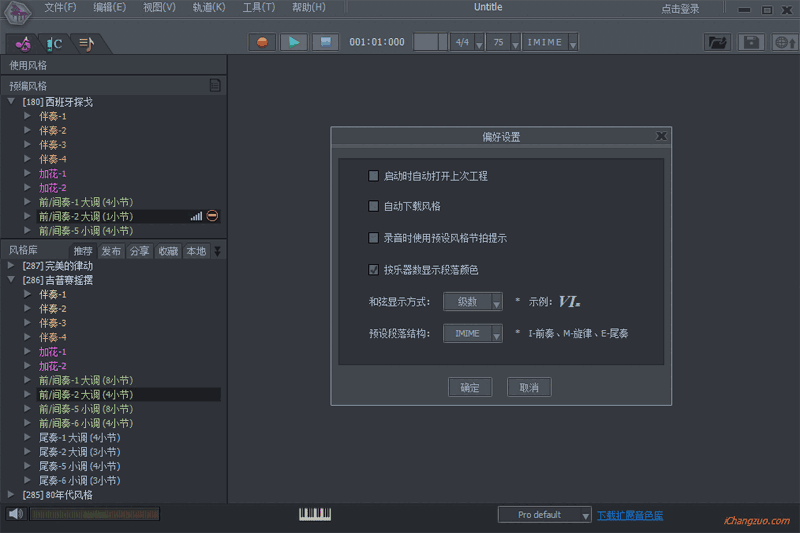Viewport: 800px width, 533px height.
Task: Click the document icon beside 预编风格
Action: click(214, 86)
